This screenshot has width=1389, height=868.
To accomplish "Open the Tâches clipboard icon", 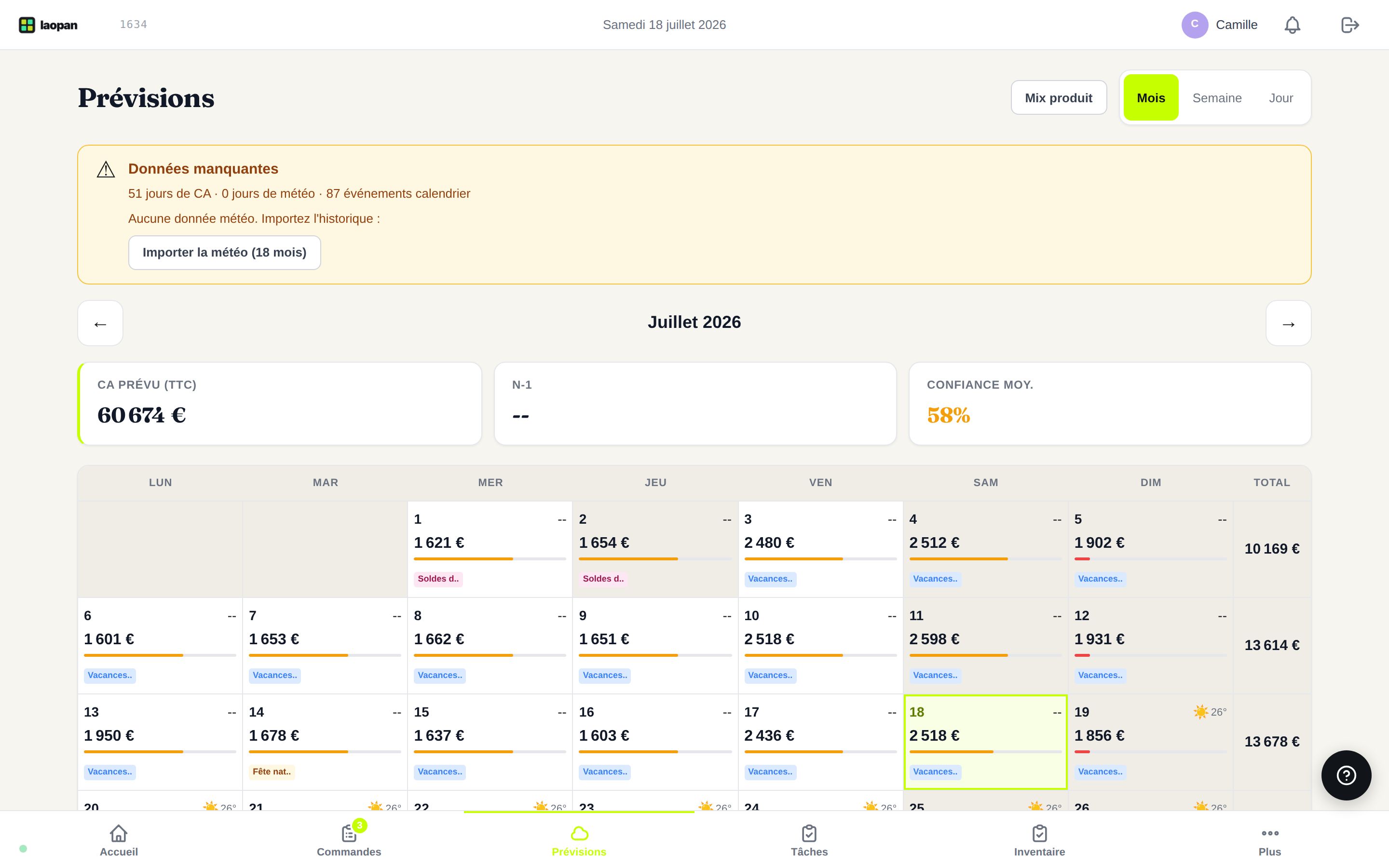I will click(809, 833).
